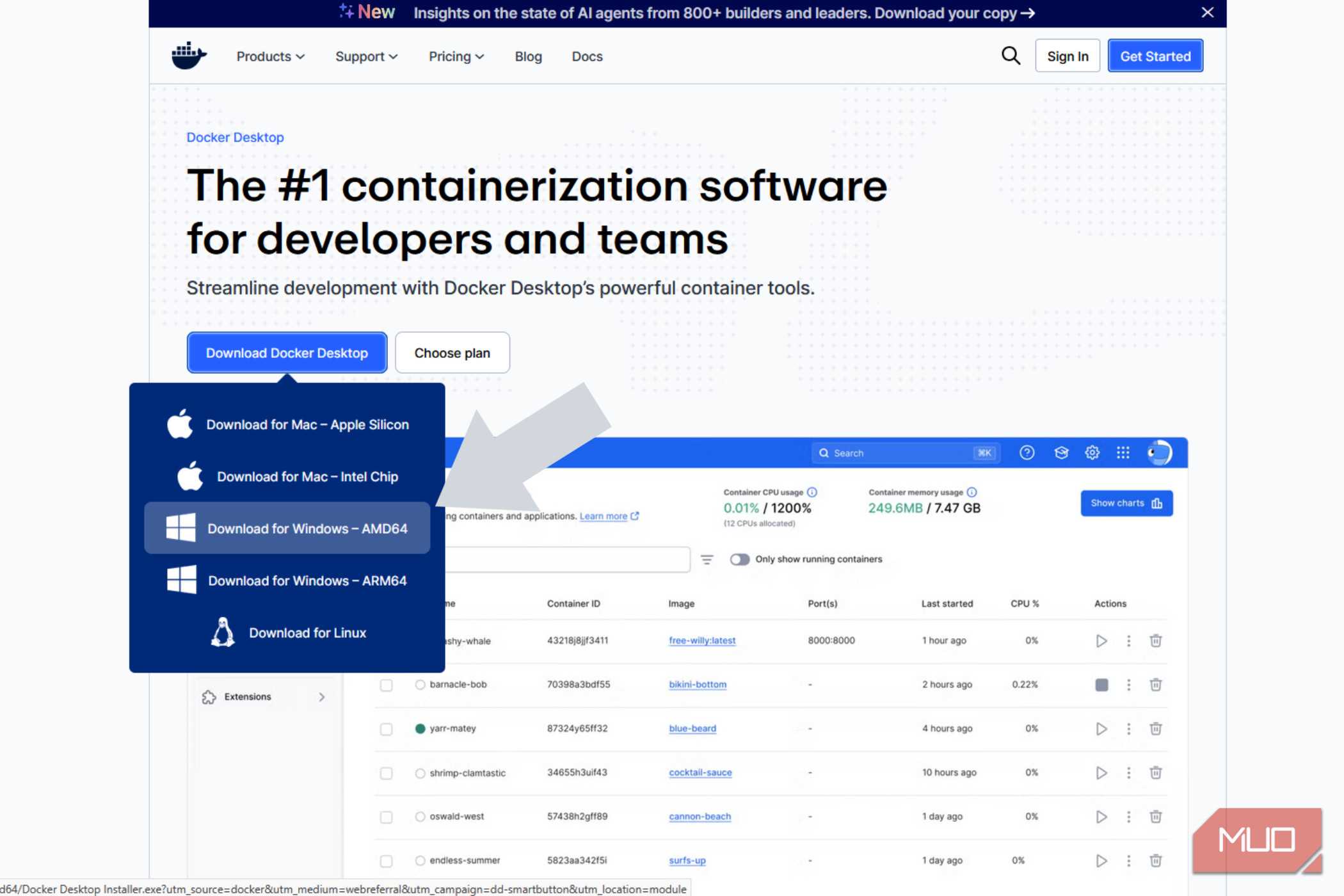Select Download for Linux

pos(287,632)
